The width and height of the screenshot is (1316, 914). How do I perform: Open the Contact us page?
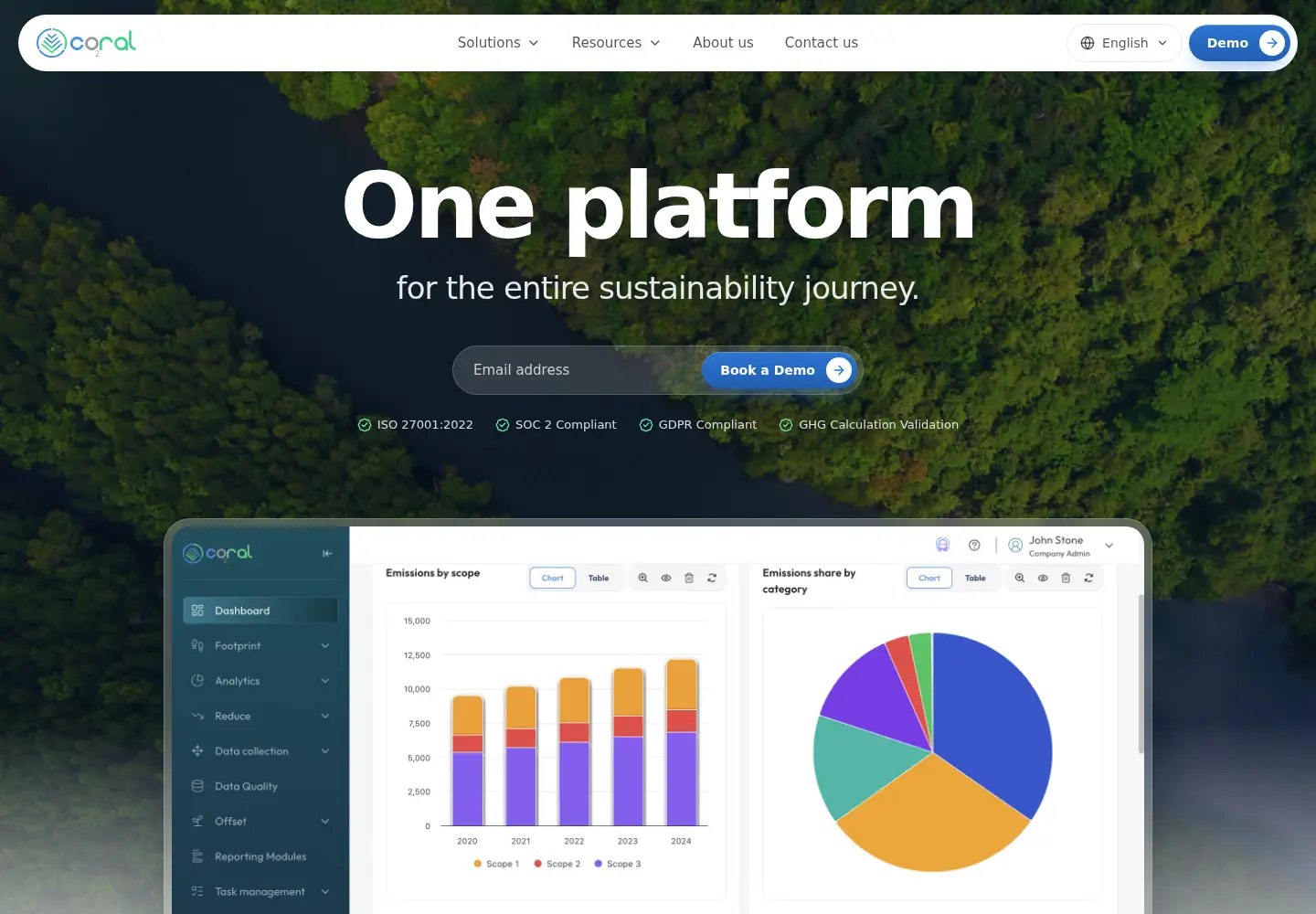coord(822,43)
